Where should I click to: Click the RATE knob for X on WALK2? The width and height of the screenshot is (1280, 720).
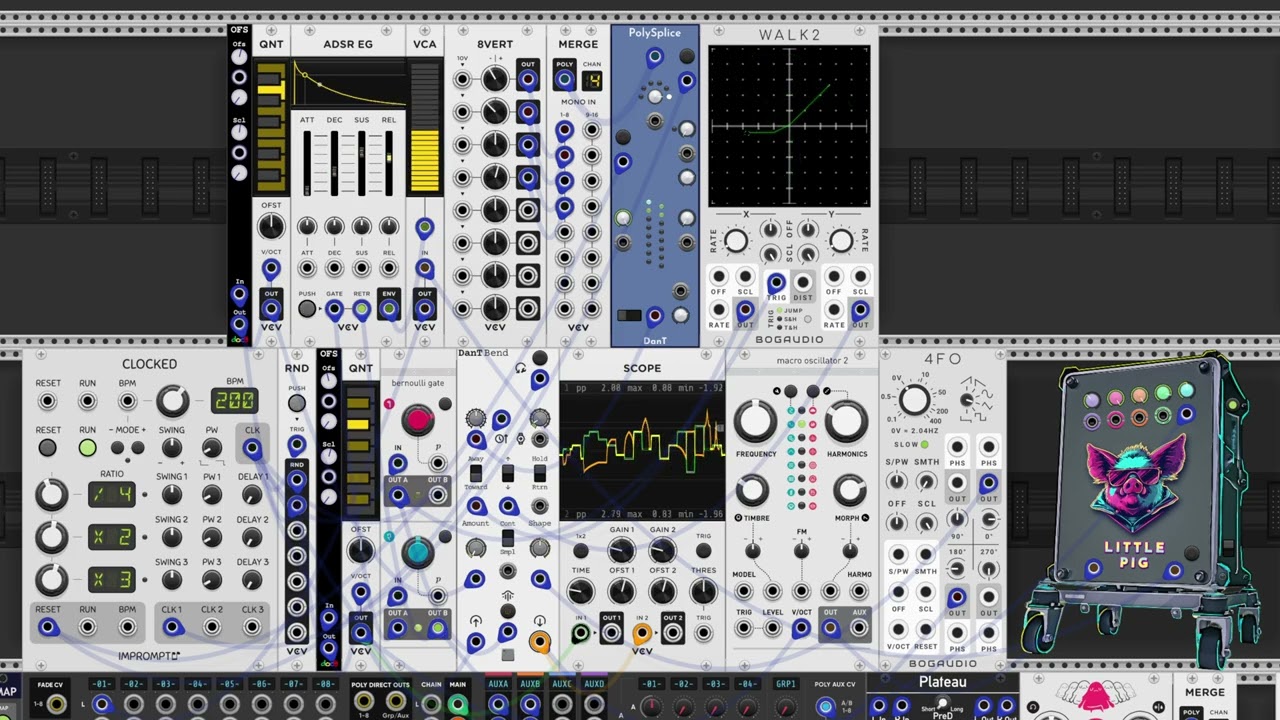[736, 240]
